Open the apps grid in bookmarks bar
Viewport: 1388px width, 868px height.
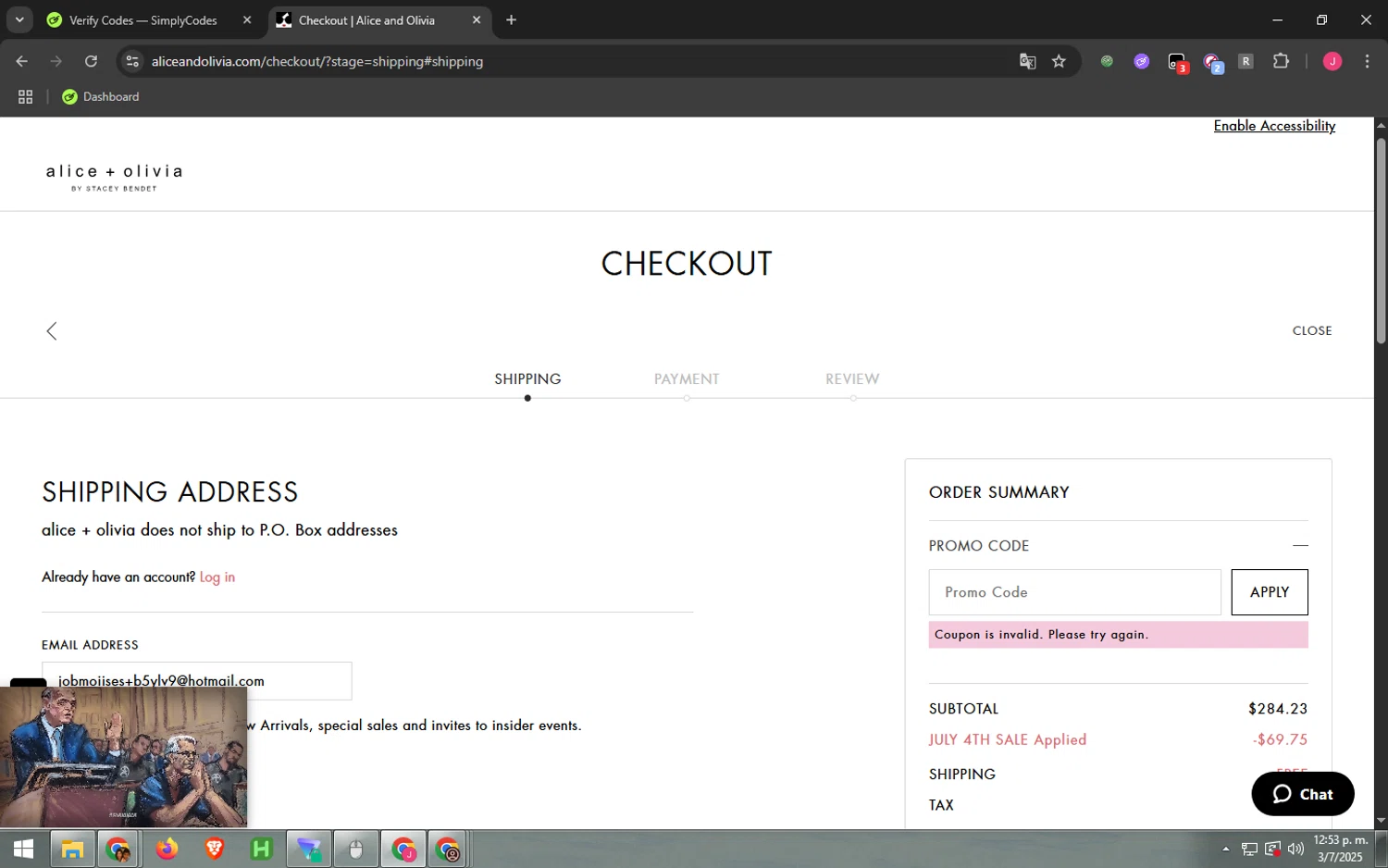point(25,96)
